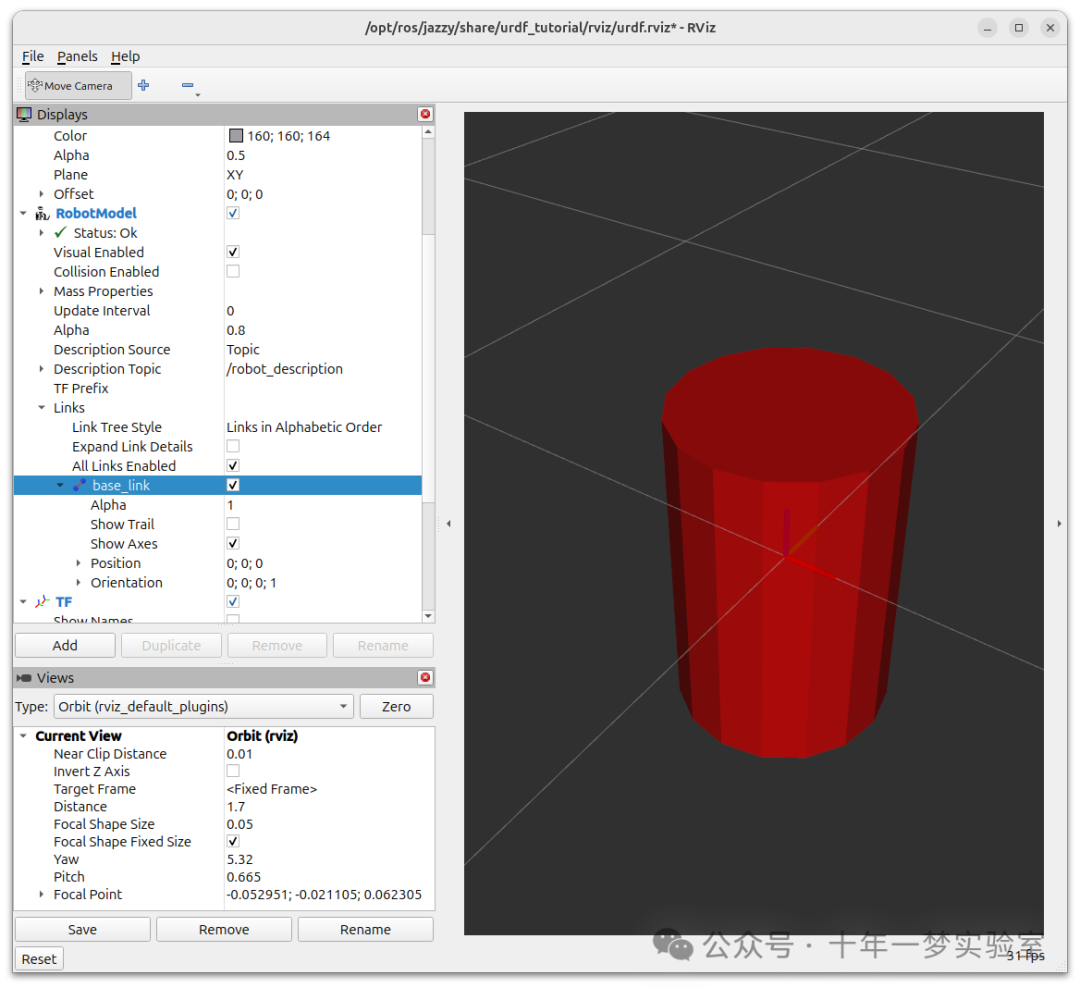The height and width of the screenshot is (988, 1080).
Task: Click the scrollbar down arrow in Displays
Action: pos(428,616)
